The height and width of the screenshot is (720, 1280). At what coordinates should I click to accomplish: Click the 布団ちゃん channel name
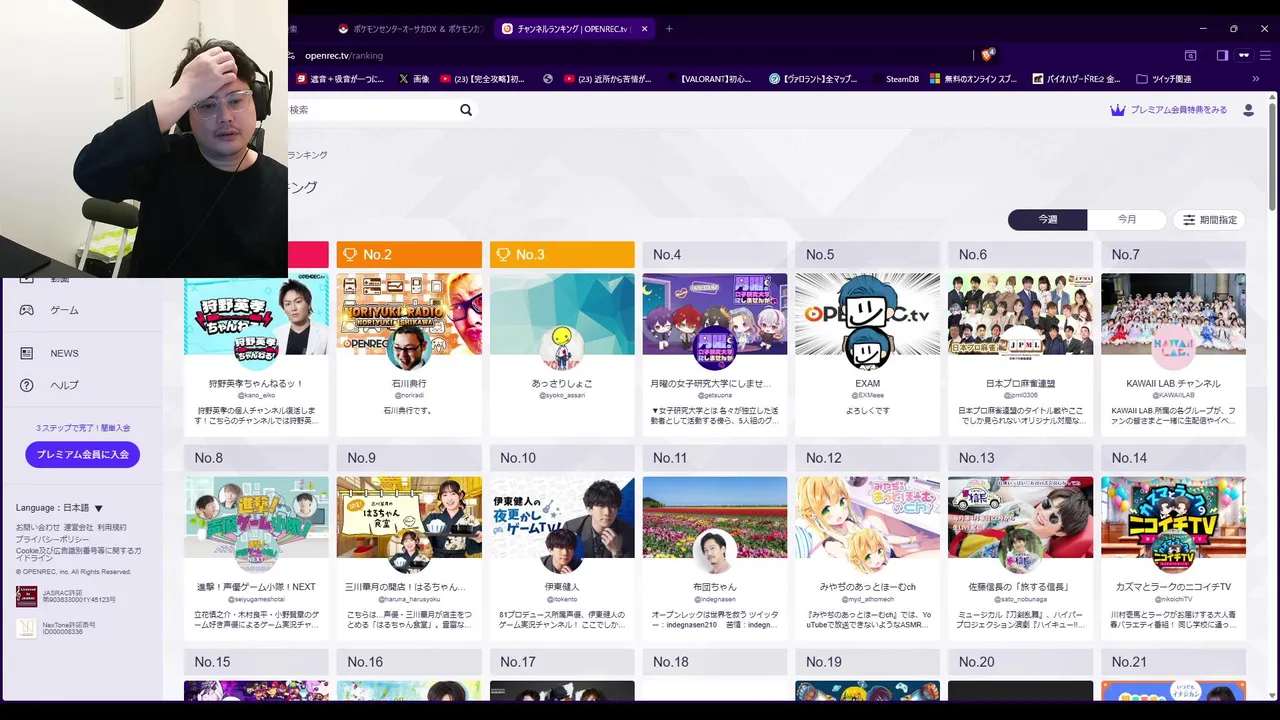click(x=715, y=587)
